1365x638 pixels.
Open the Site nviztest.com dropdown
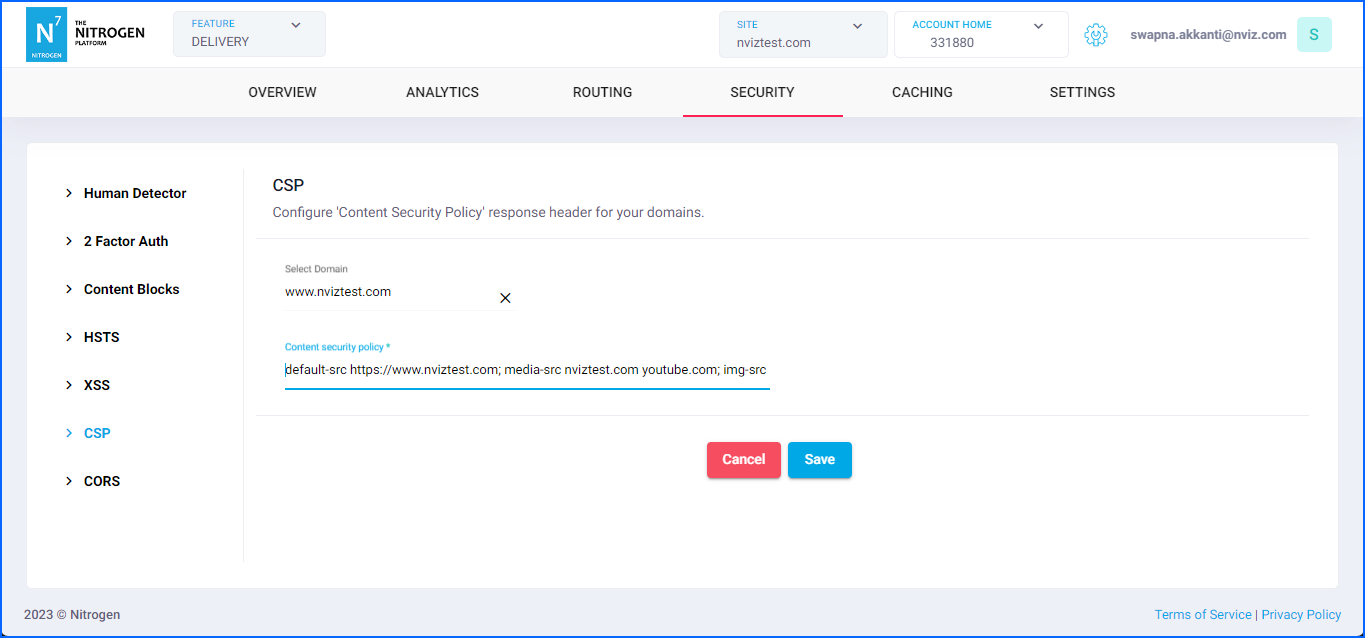pos(802,34)
